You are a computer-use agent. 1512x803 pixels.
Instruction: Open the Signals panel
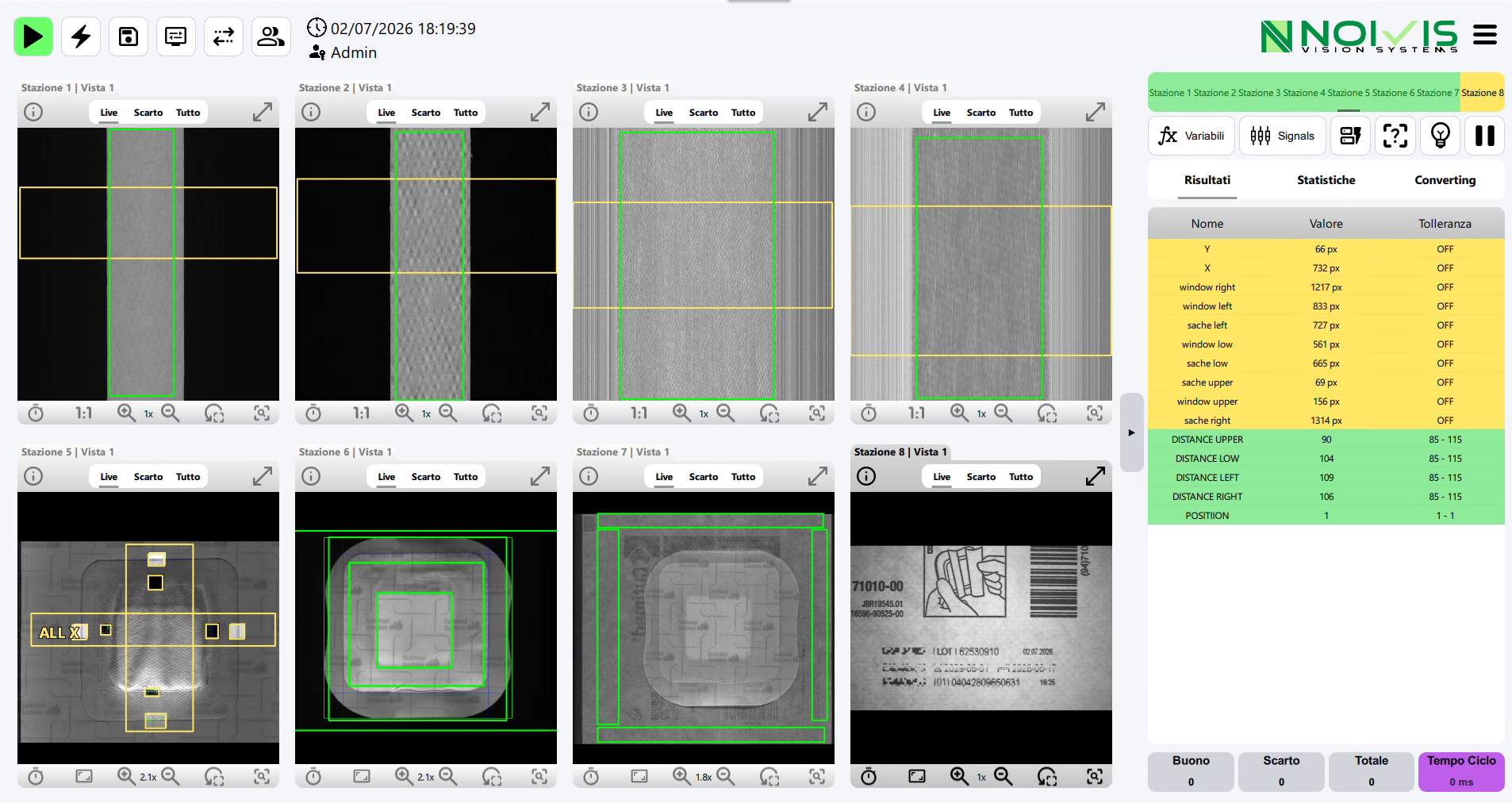(x=1283, y=136)
